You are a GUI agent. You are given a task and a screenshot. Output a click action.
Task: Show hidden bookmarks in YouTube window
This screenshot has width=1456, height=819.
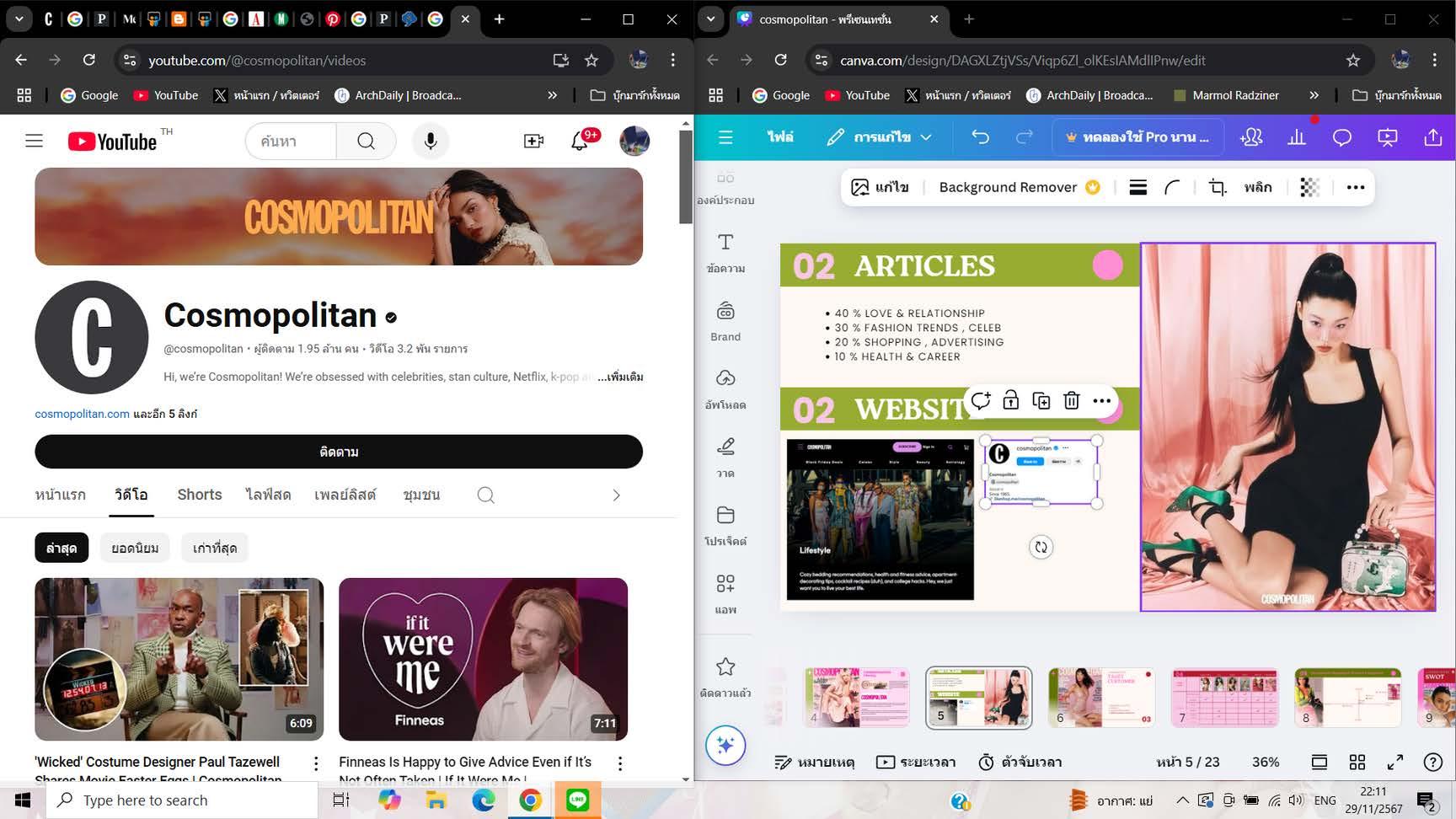point(552,95)
